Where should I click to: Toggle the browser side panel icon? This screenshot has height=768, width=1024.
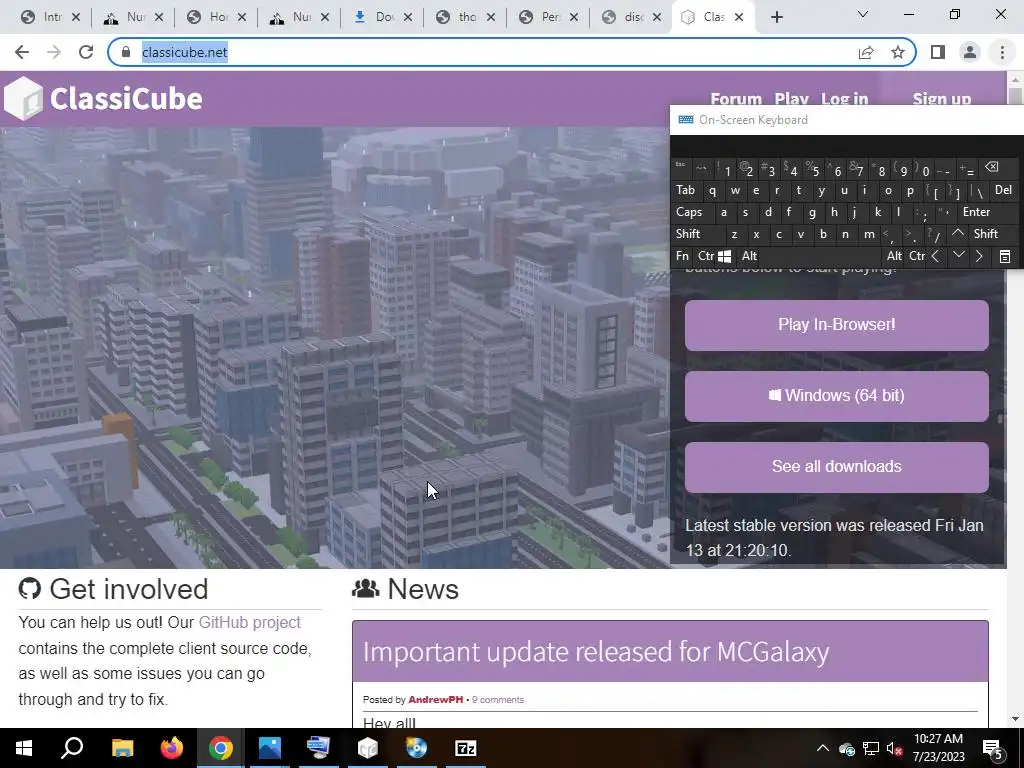938,52
